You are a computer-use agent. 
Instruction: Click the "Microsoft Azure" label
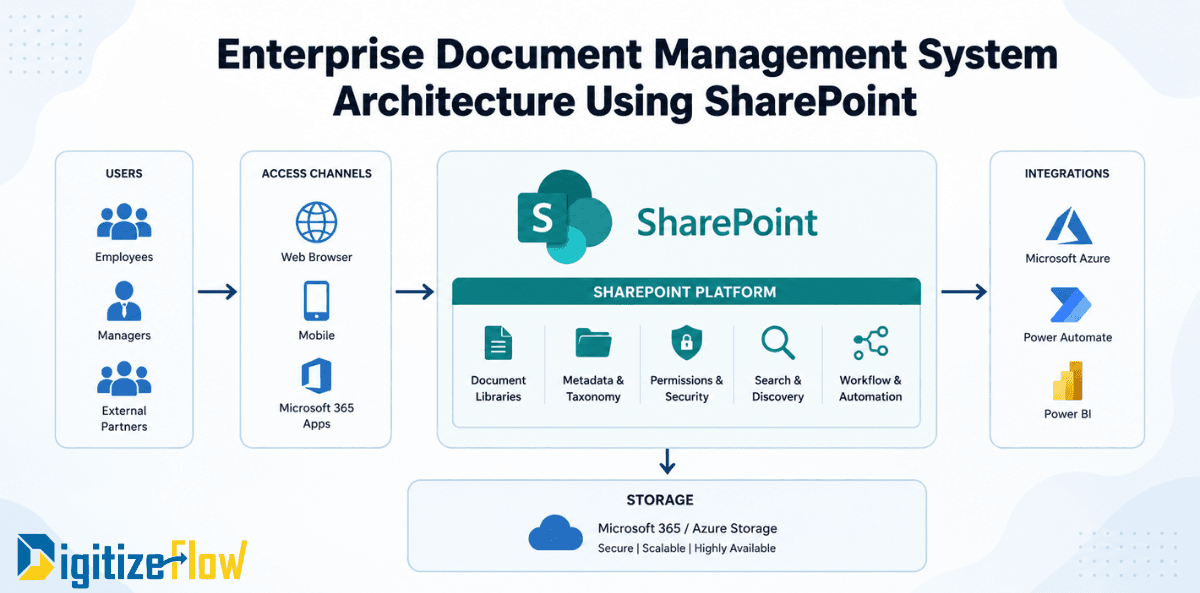click(1067, 258)
